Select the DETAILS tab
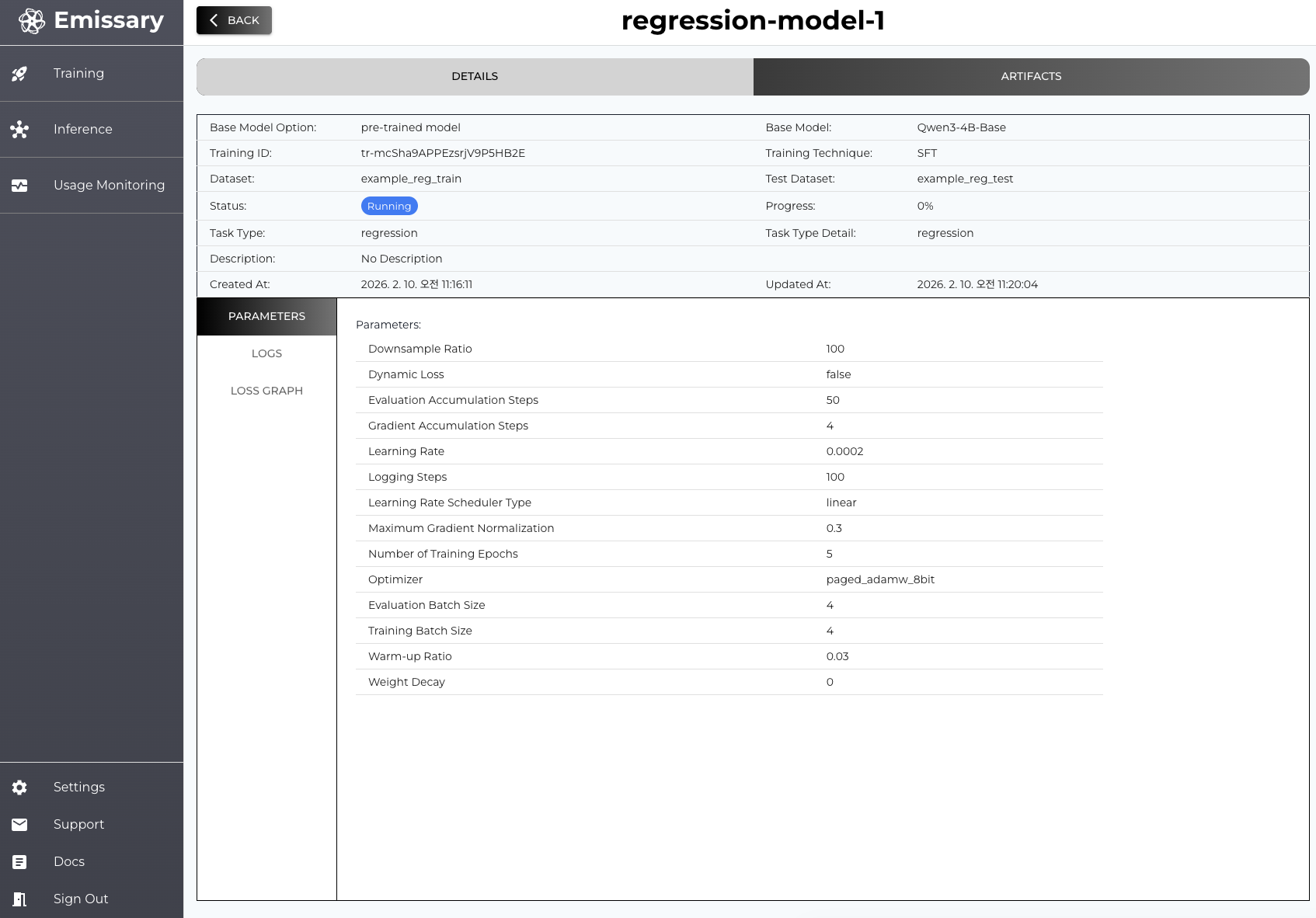The image size is (1316, 918). pos(474,76)
